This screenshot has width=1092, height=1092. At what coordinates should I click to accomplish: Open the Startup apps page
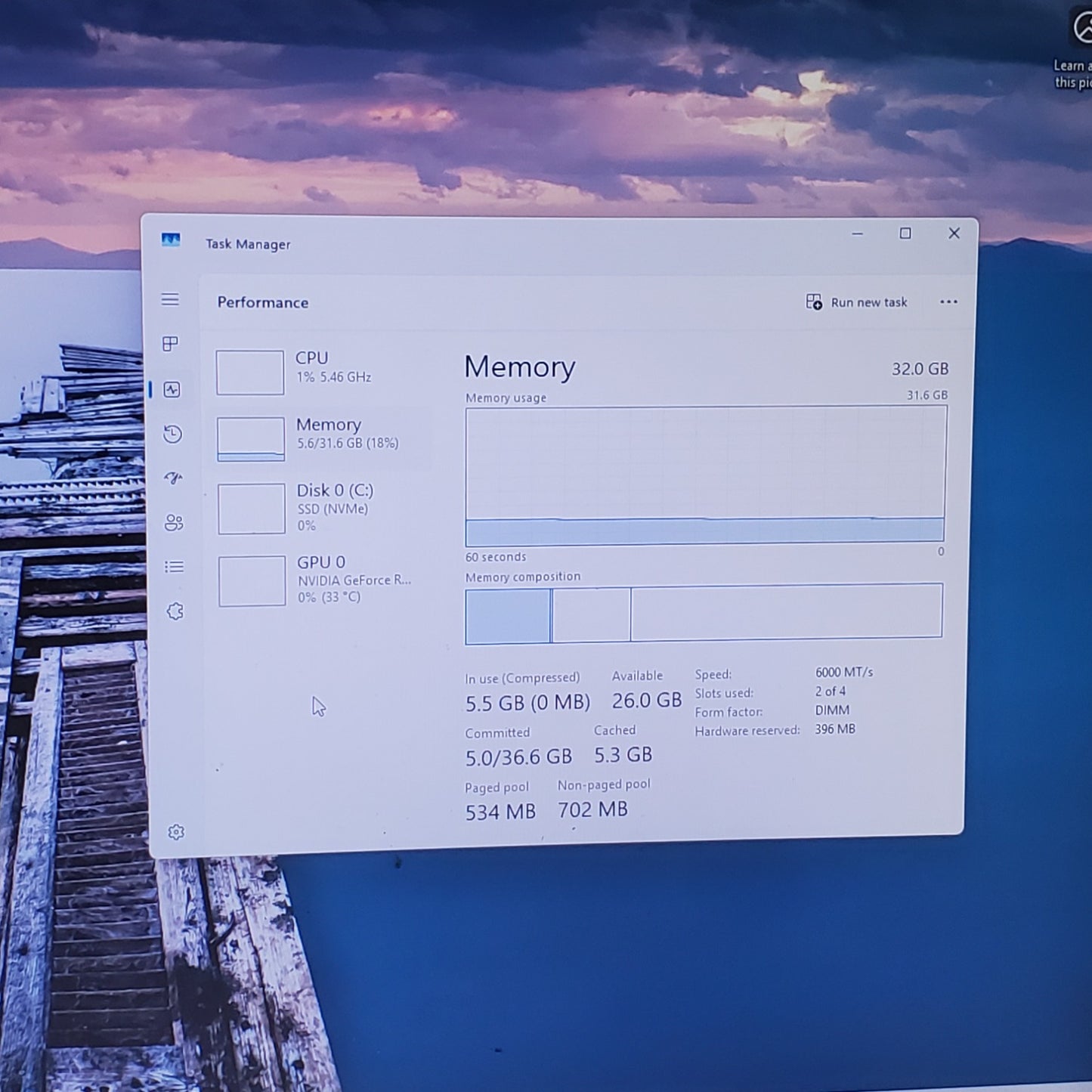tap(173, 478)
